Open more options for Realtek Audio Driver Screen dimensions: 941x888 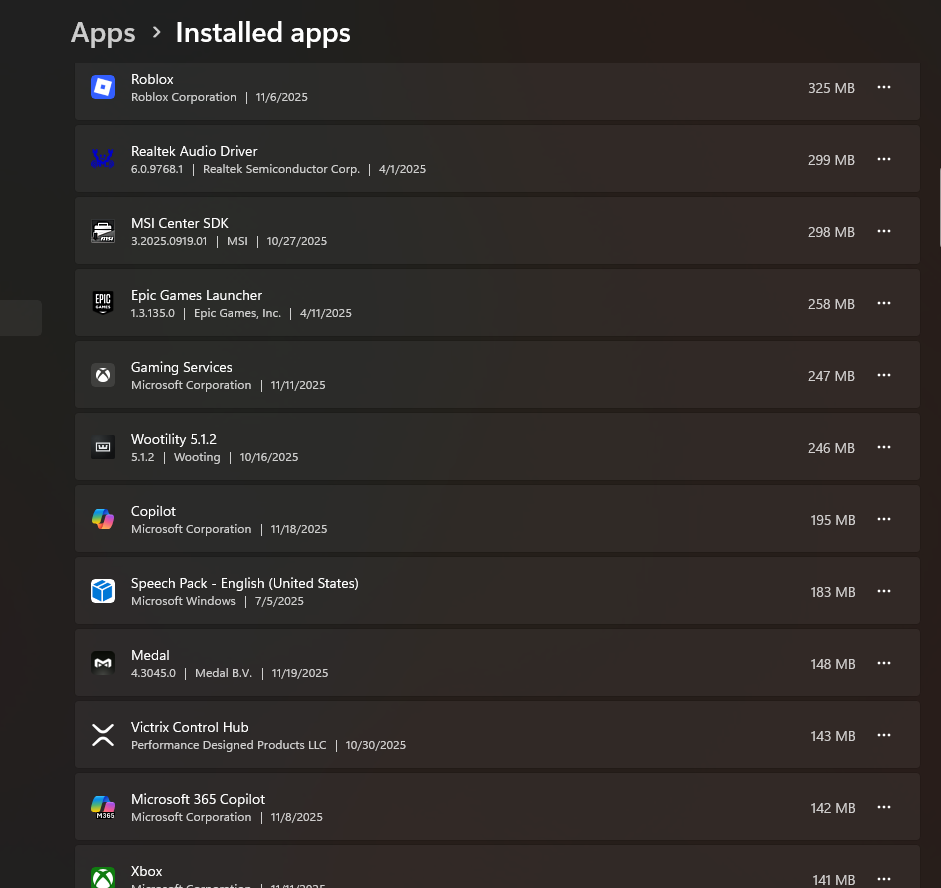click(x=884, y=159)
